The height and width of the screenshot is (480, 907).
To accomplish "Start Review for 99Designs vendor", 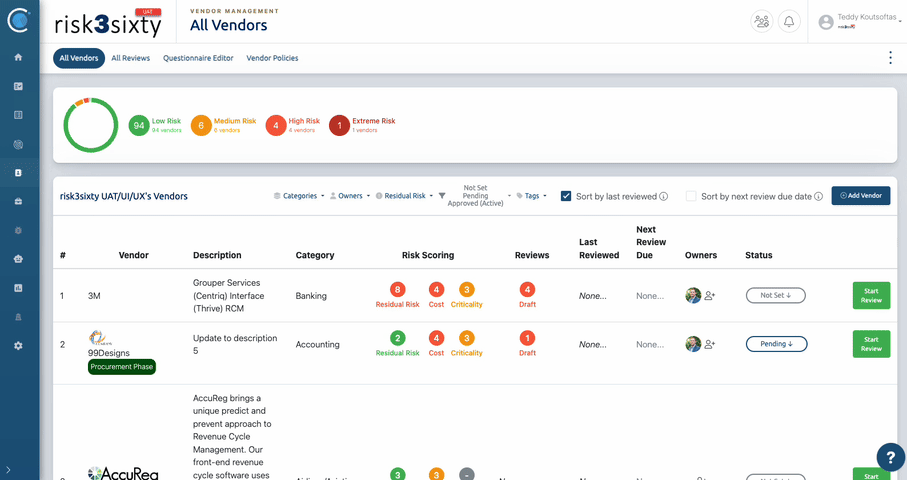I will tap(871, 344).
